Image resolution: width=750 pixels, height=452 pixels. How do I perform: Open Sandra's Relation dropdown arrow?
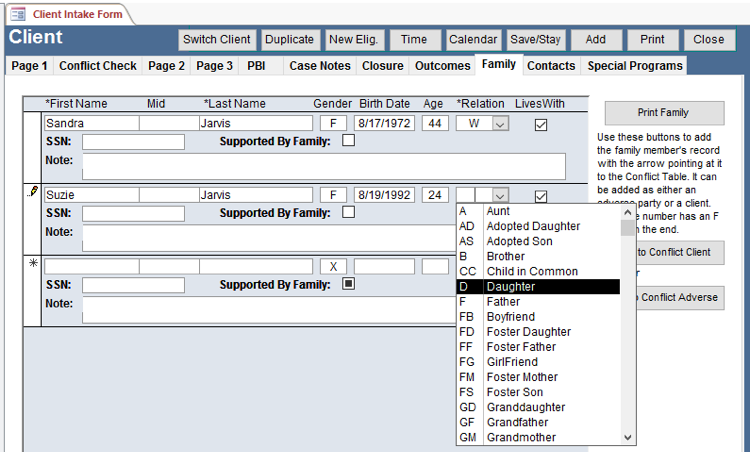500,124
